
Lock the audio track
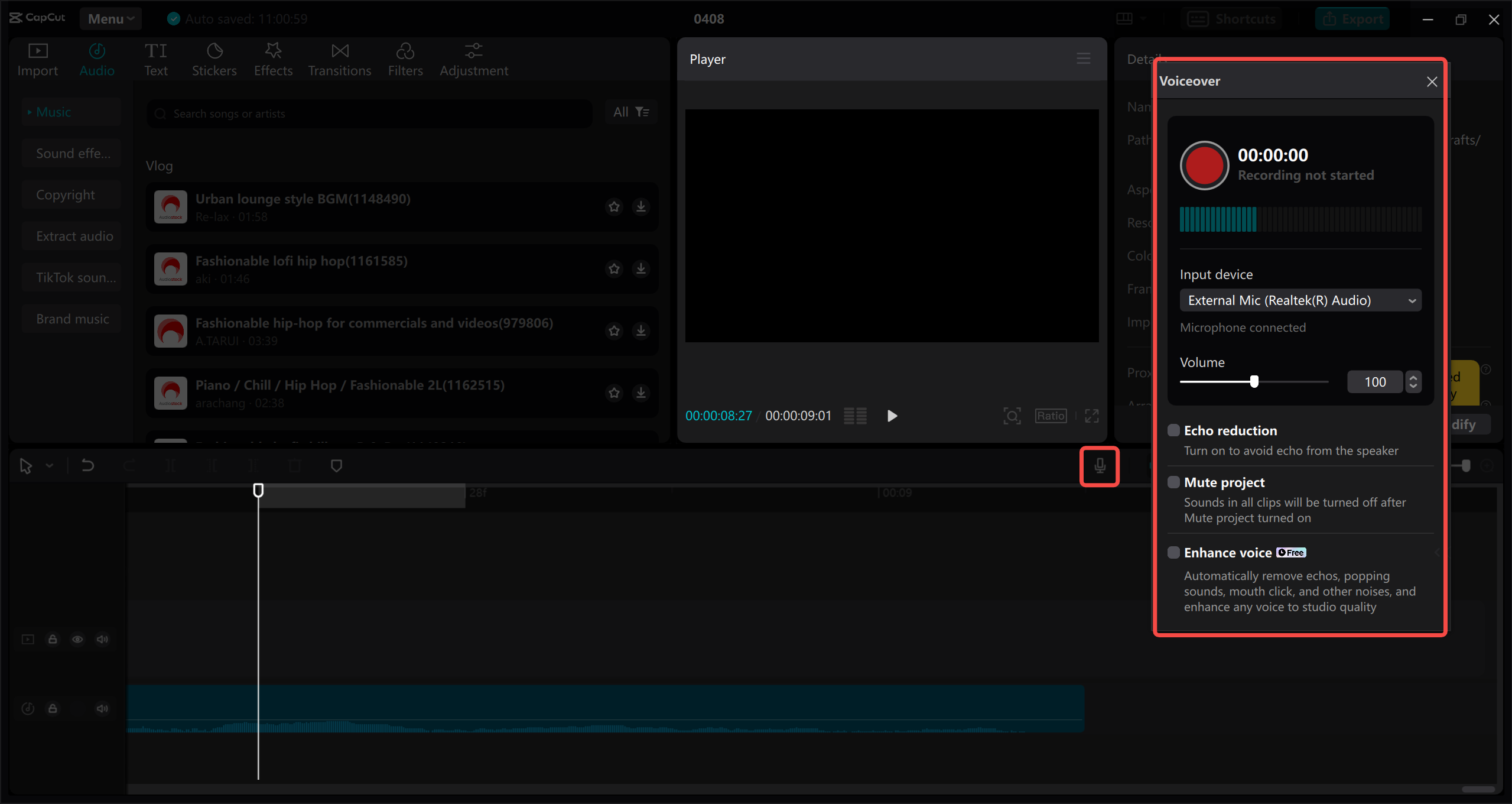(53, 708)
